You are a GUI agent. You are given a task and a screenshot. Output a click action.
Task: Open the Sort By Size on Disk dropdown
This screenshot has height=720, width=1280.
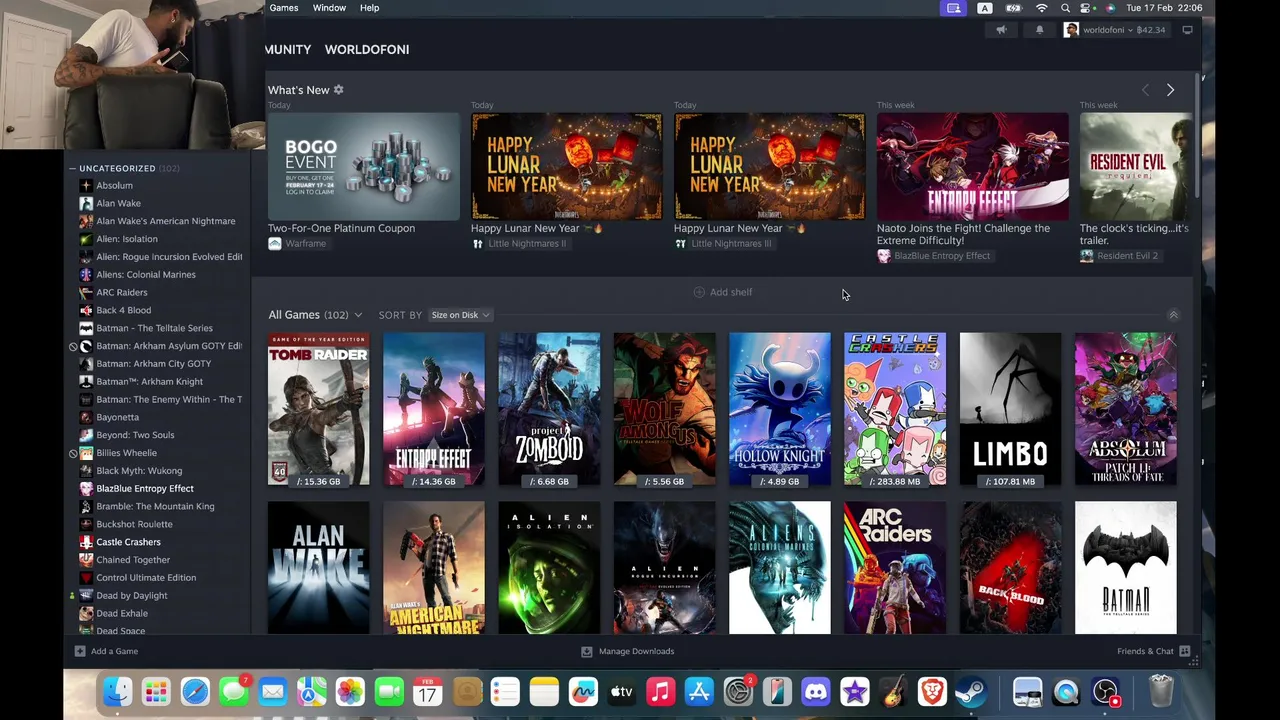coord(460,315)
